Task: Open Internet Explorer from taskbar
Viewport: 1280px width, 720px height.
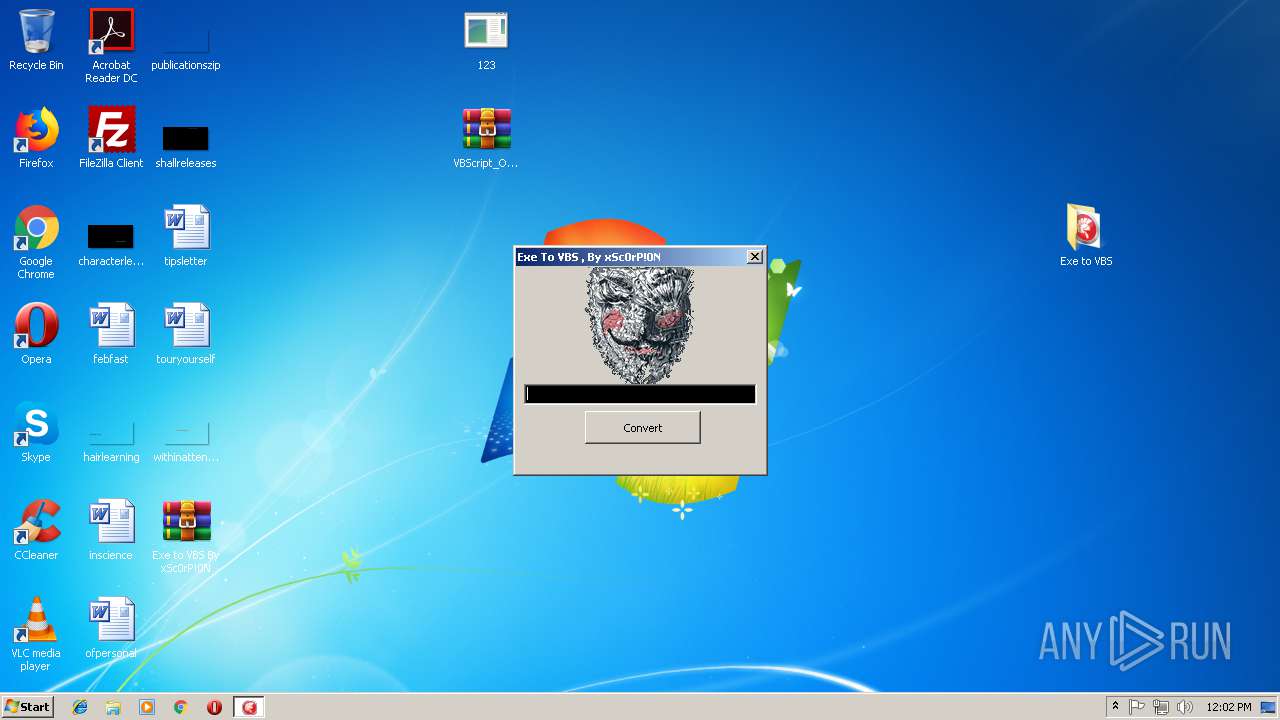Action: coord(80,707)
